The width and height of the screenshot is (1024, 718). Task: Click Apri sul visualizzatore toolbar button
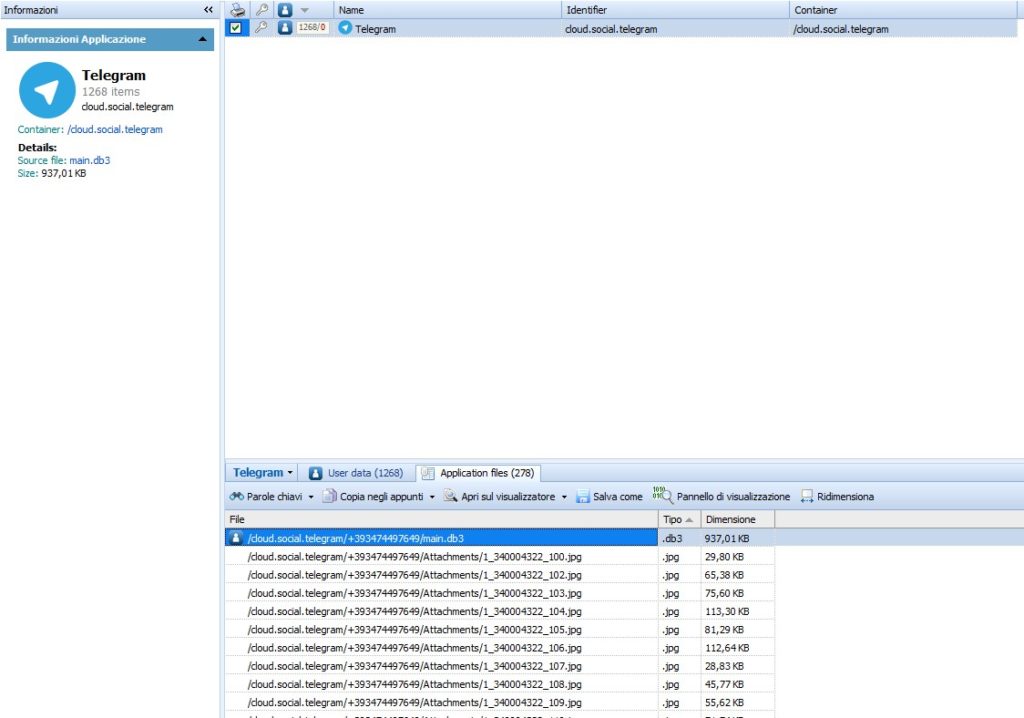point(500,497)
